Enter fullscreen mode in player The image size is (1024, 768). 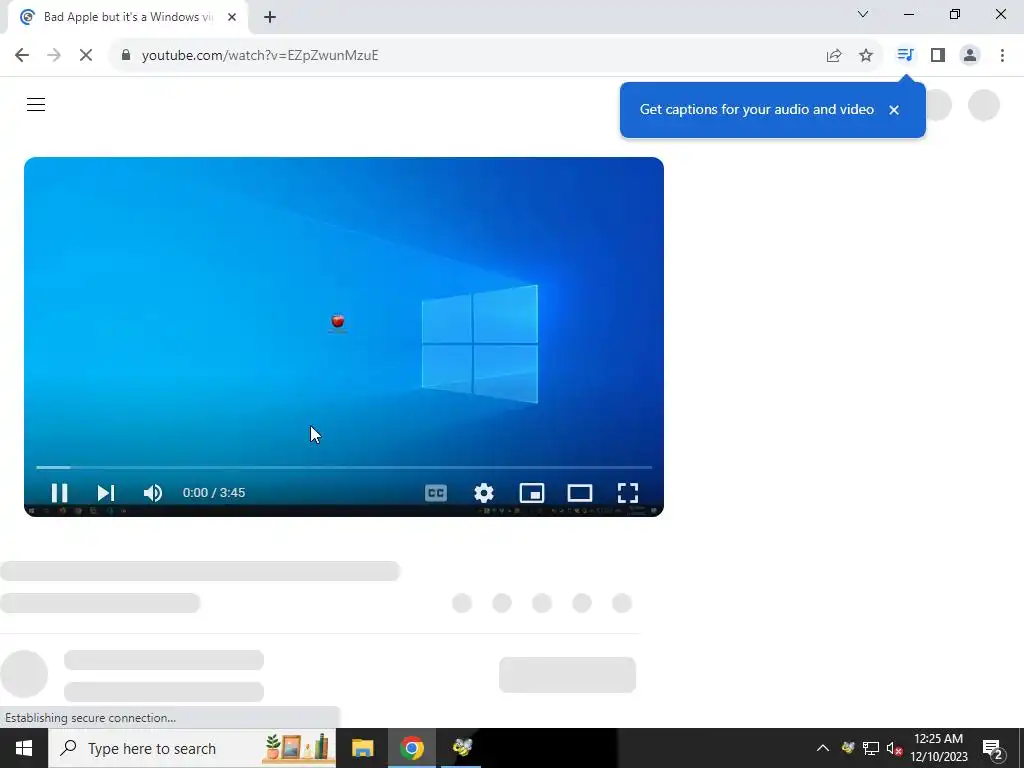[x=628, y=492]
